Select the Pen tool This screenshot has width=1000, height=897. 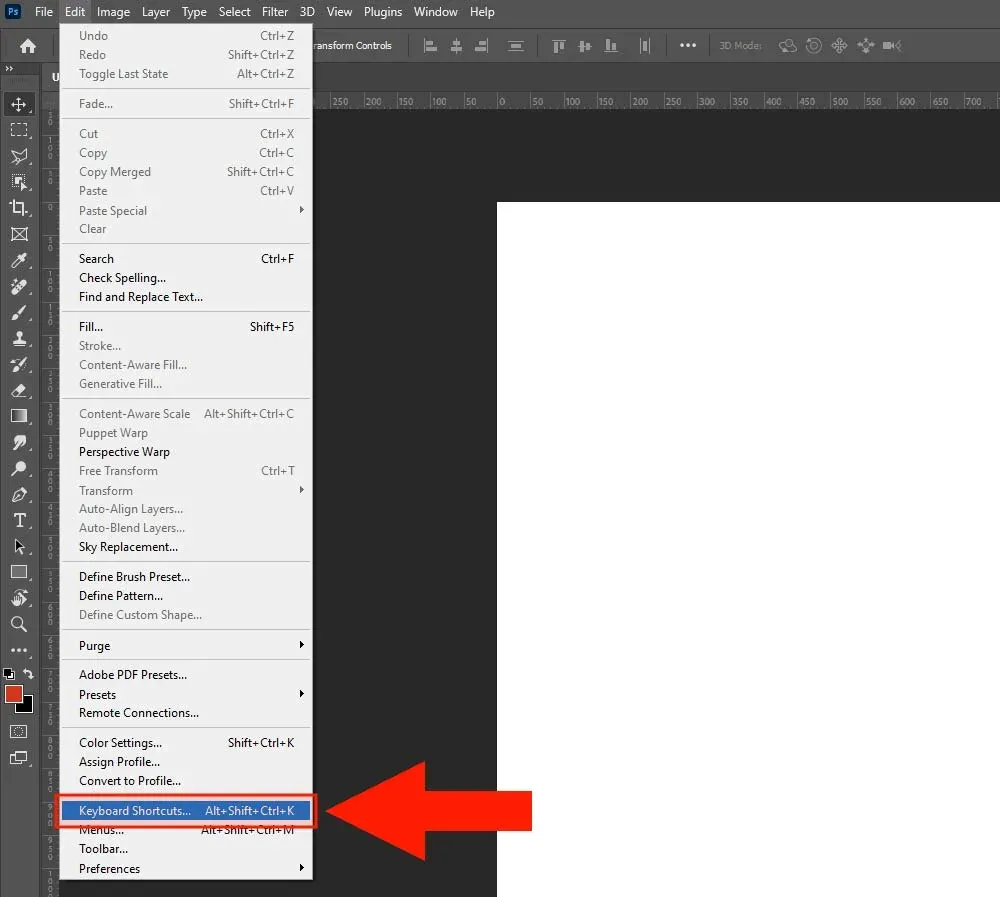[x=19, y=494]
